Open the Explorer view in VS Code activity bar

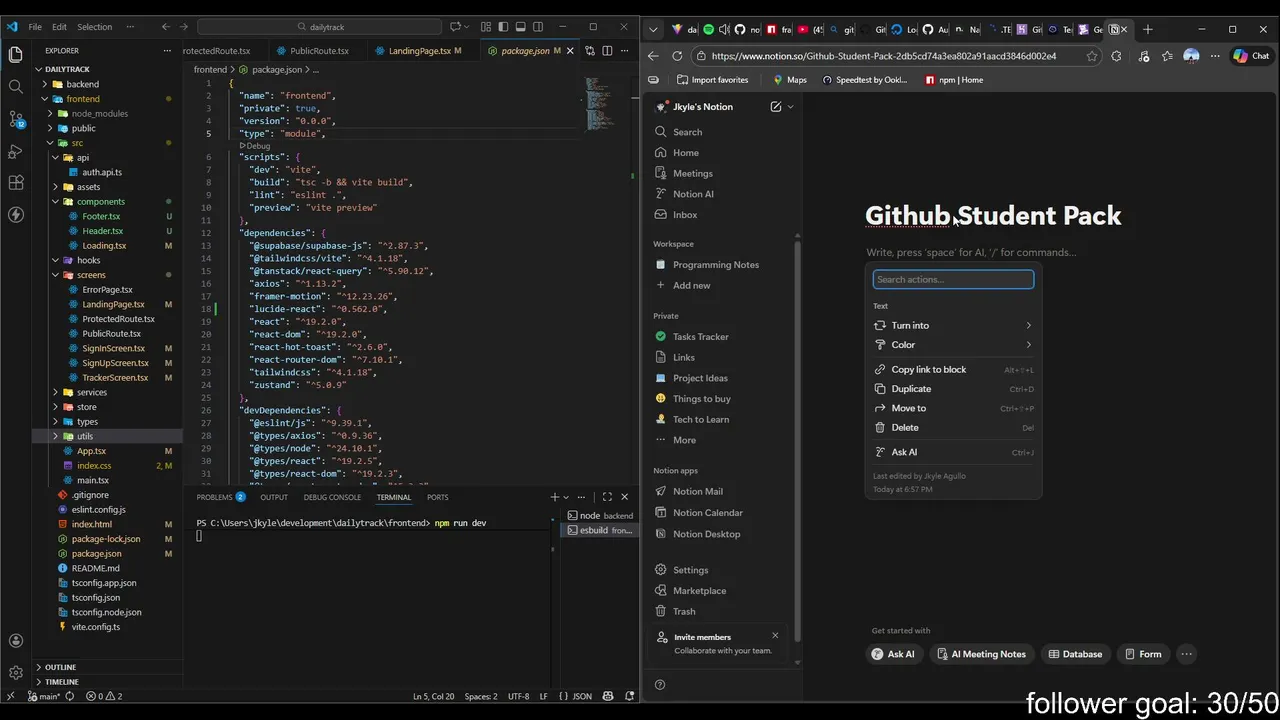click(15, 54)
